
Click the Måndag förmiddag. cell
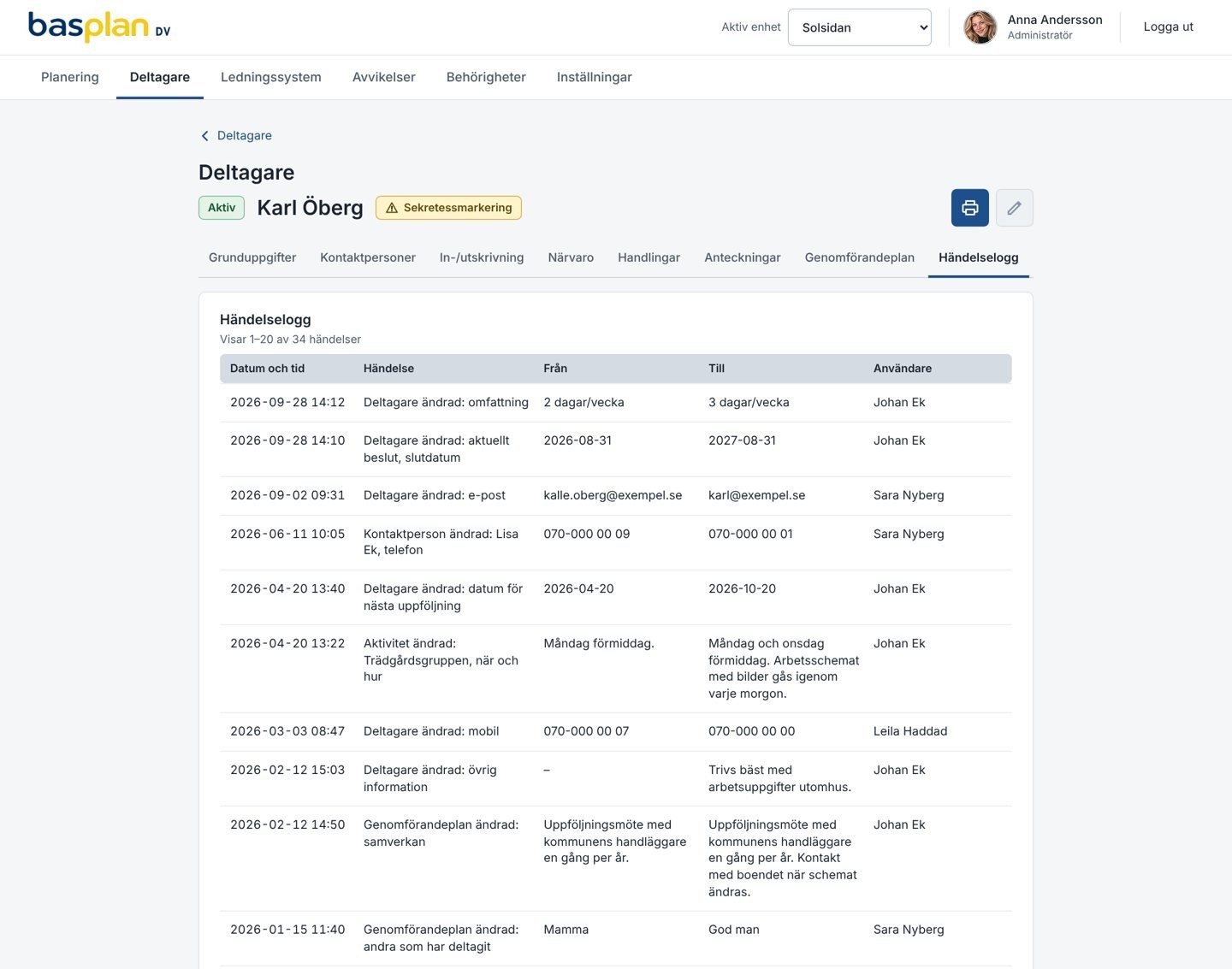pyautogui.click(x=599, y=644)
